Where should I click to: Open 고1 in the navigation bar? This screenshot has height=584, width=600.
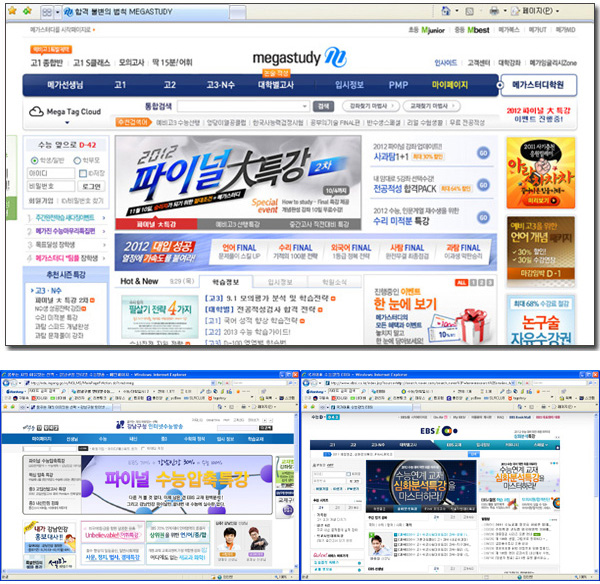(x=120, y=85)
